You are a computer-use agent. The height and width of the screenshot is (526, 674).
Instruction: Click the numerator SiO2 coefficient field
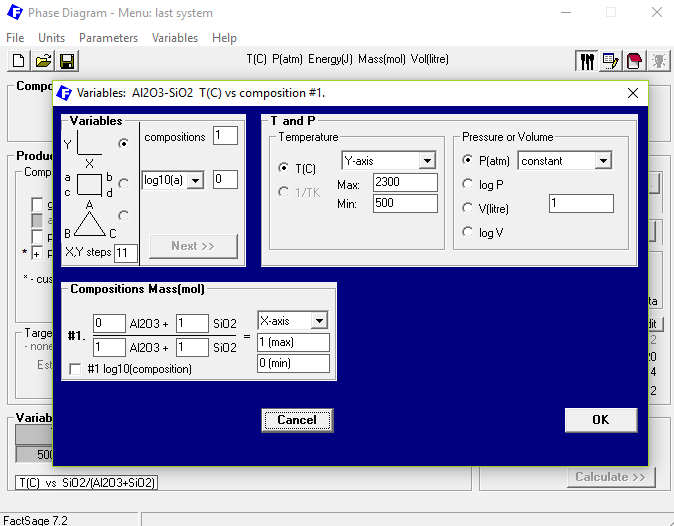(192, 323)
